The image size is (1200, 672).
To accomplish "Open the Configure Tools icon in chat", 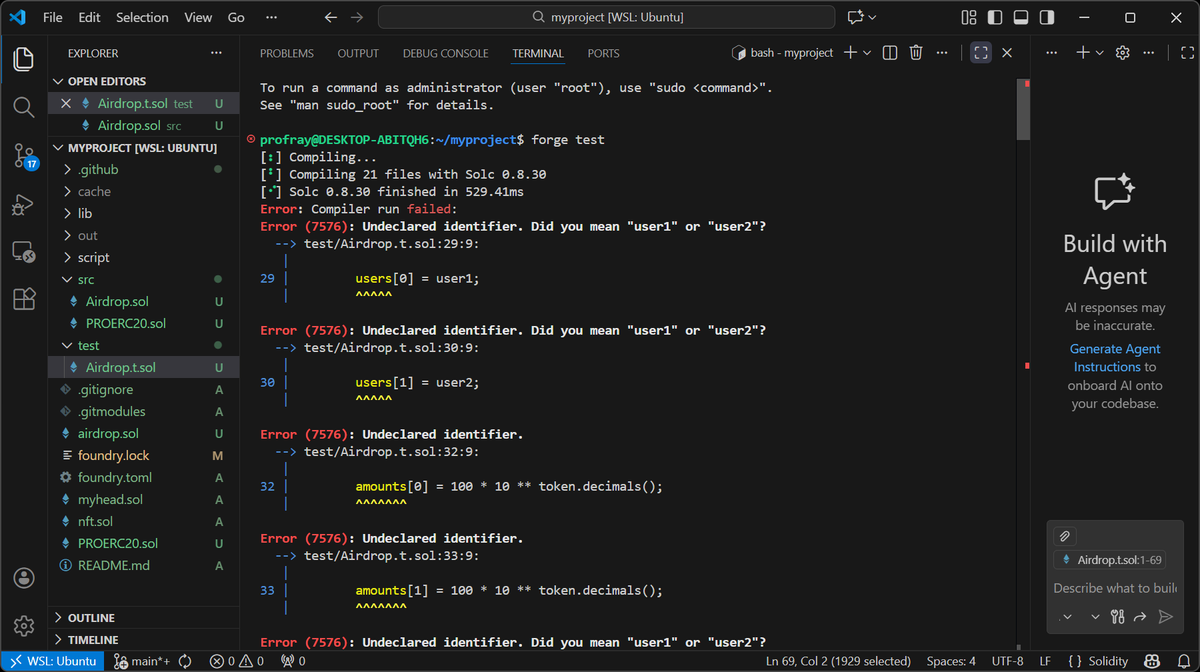I will pos(1117,617).
